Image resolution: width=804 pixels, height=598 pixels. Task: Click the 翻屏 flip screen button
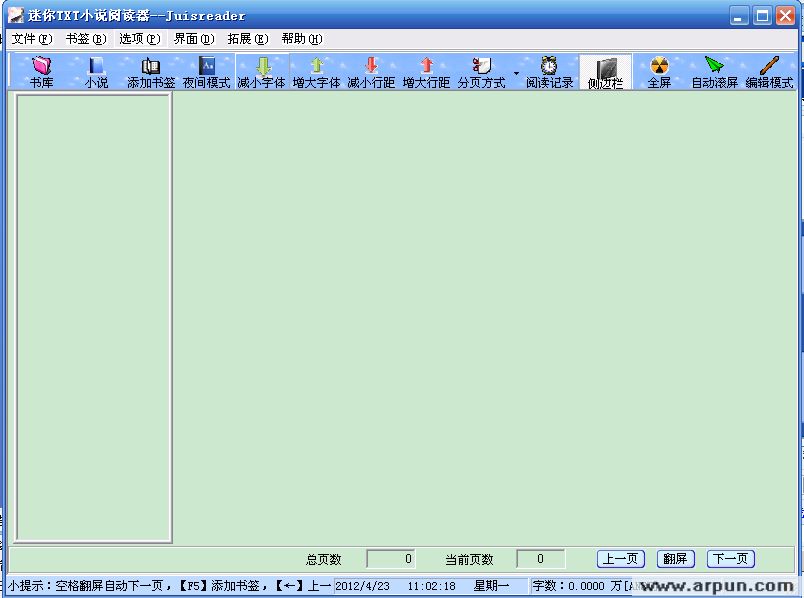pos(675,559)
